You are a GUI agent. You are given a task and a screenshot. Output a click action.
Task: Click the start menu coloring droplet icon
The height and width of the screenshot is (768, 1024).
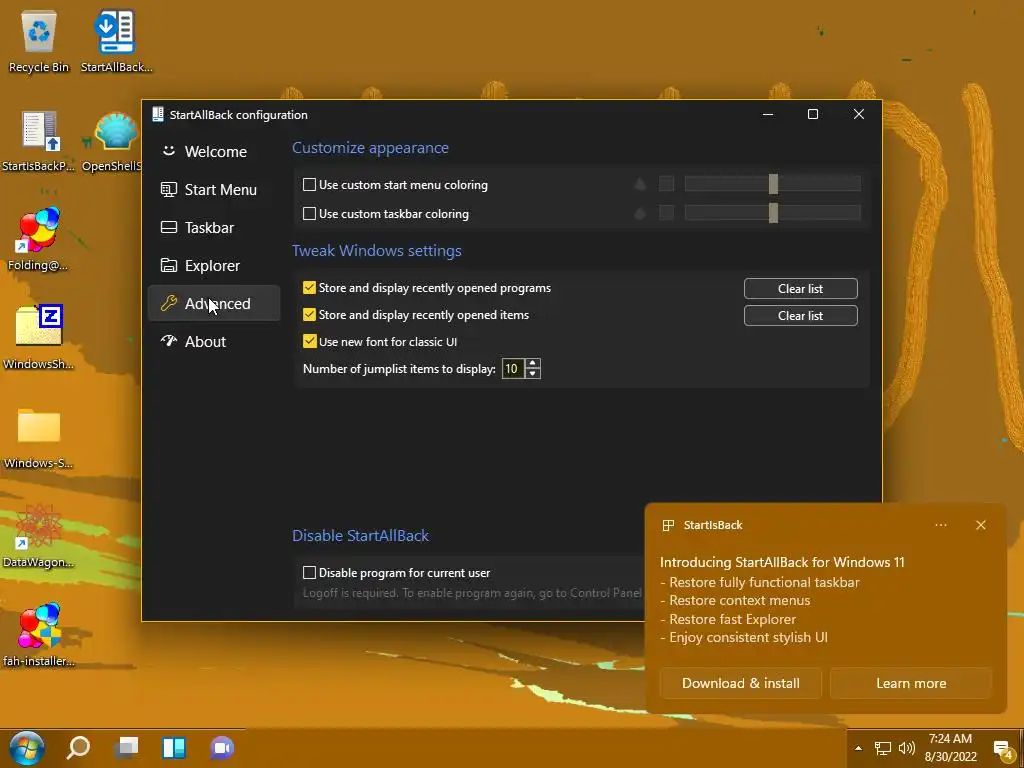pyautogui.click(x=640, y=184)
